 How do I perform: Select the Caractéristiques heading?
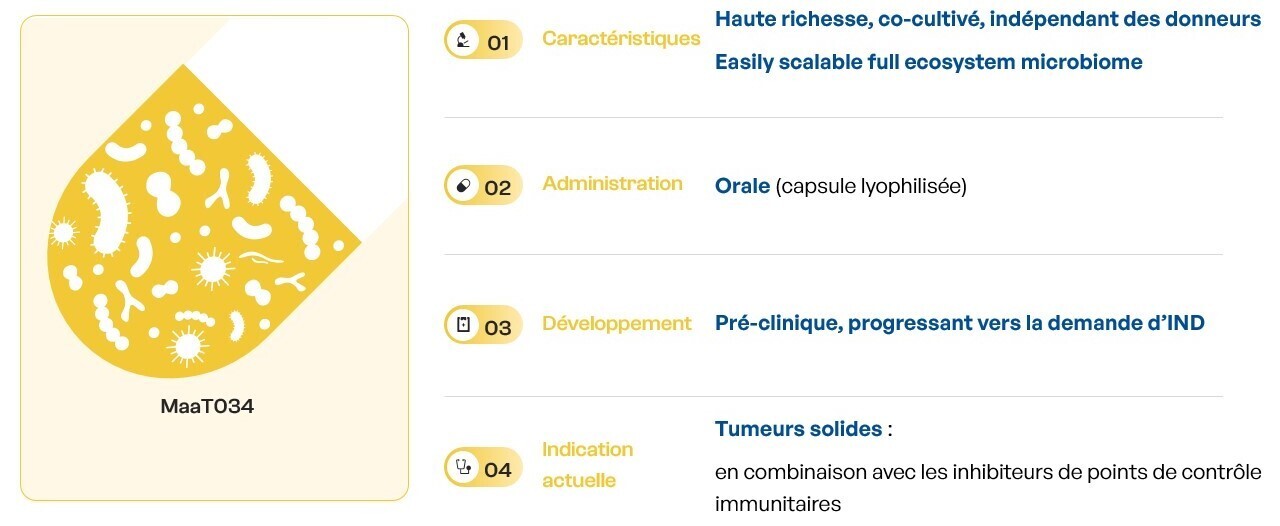point(621,38)
